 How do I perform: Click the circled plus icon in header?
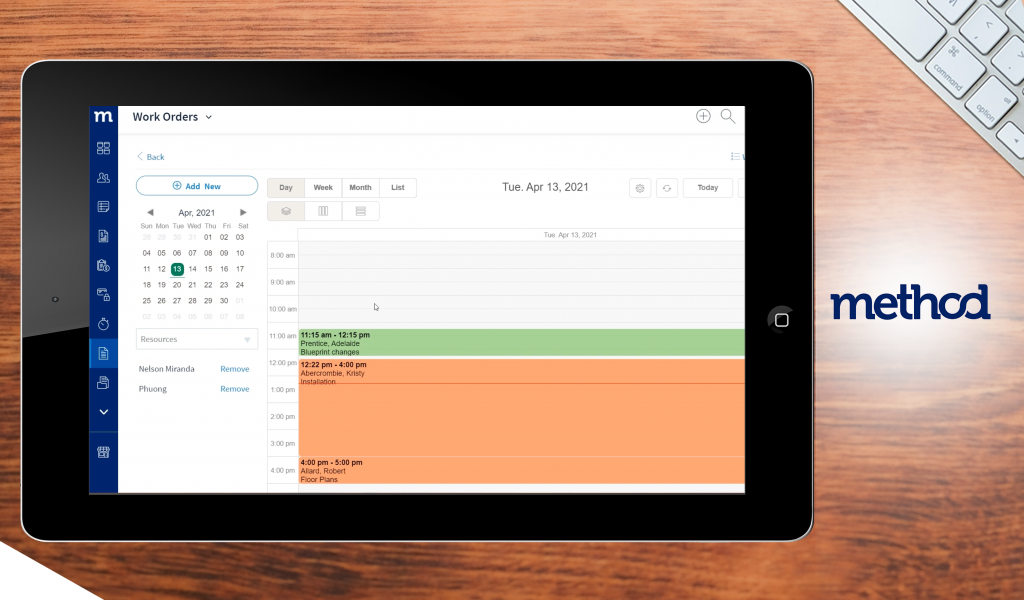click(x=703, y=117)
